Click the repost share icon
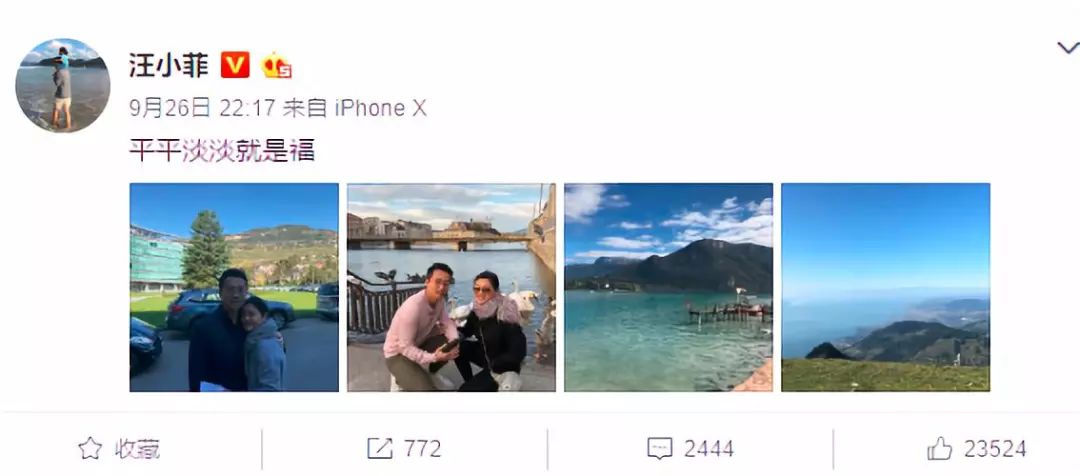The width and height of the screenshot is (1080, 476). [380, 449]
